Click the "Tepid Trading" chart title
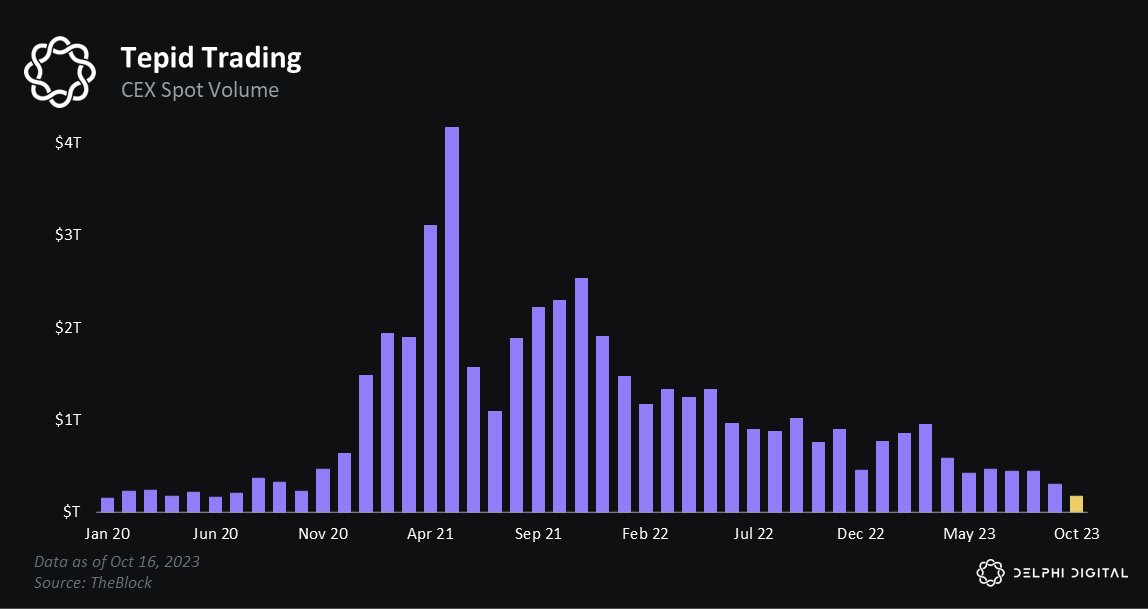This screenshot has height=609, width=1148. tap(210, 58)
